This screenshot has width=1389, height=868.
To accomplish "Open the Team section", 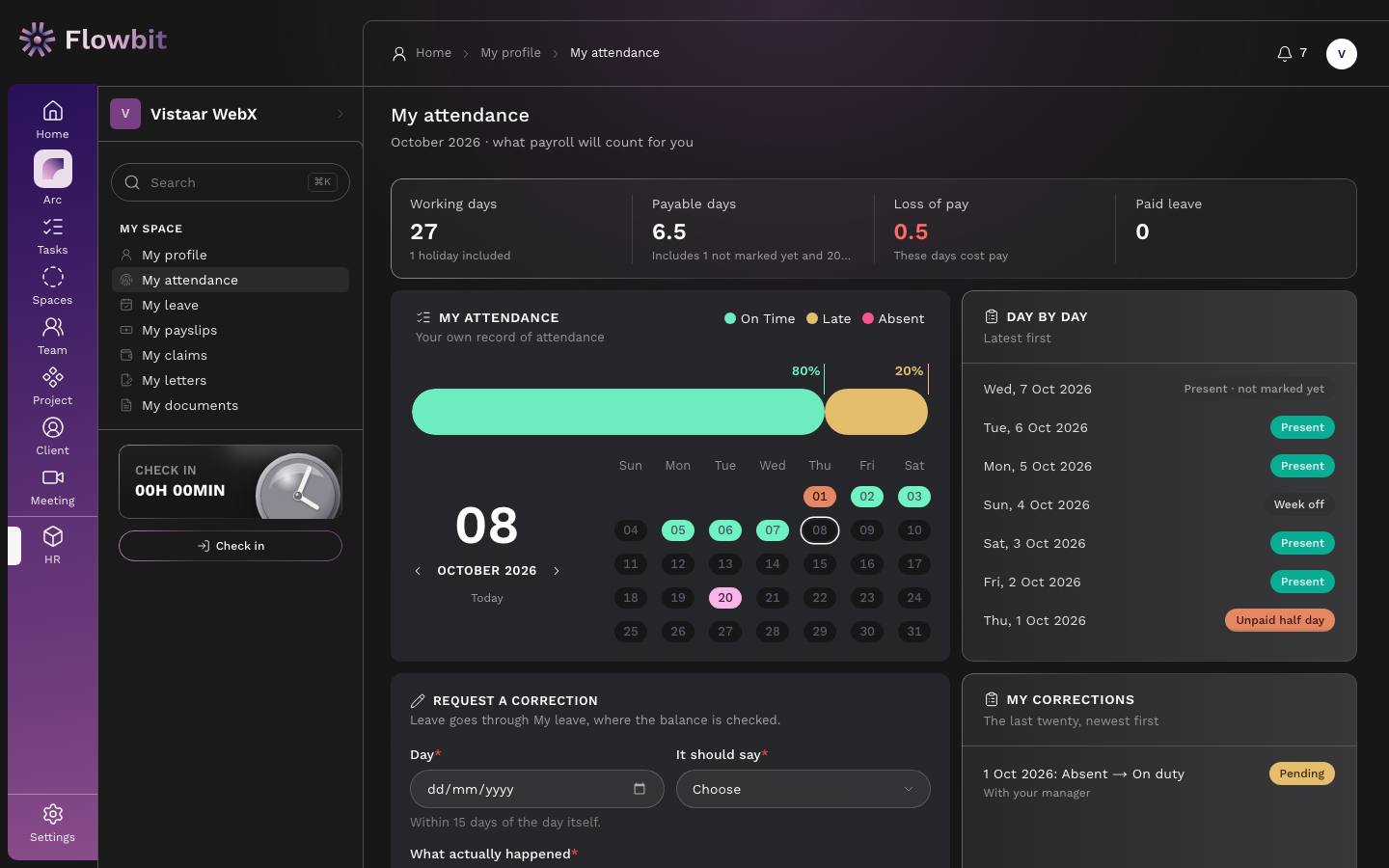I will click(x=52, y=337).
